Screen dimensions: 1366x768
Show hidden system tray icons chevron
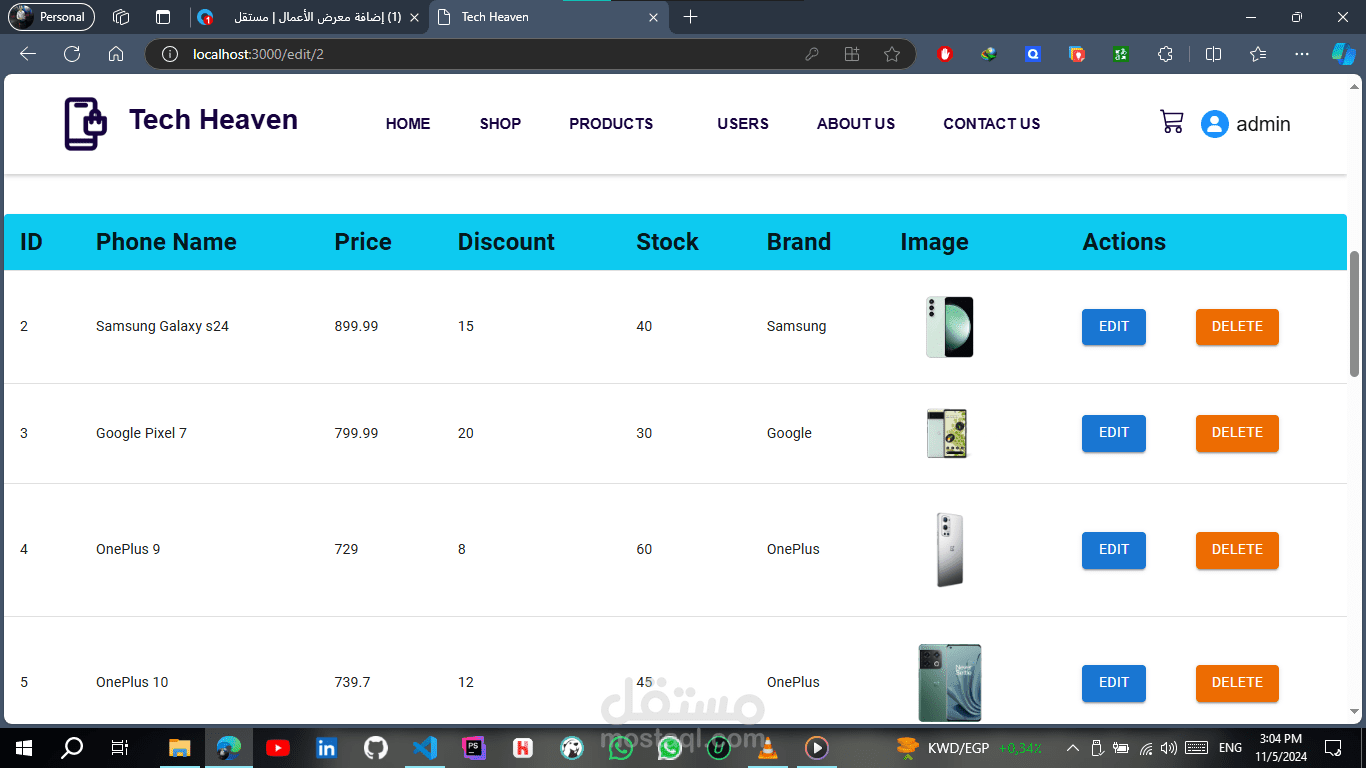click(x=1072, y=747)
